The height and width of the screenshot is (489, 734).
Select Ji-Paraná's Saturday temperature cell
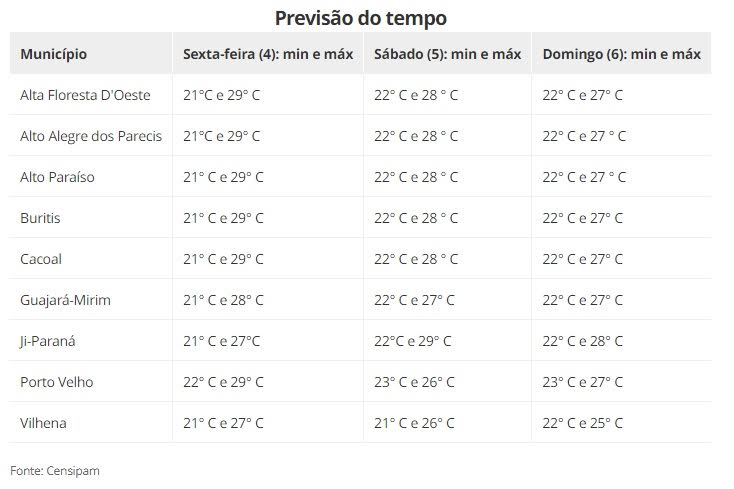pyautogui.click(x=413, y=341)
